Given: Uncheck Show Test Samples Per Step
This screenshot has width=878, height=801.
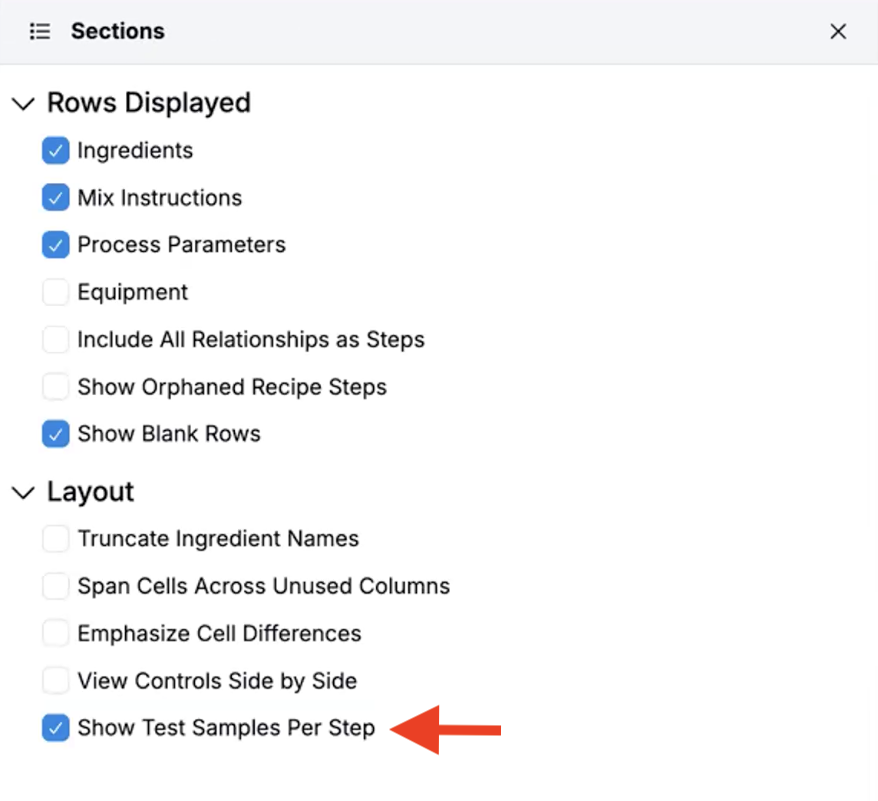Looking at the screenshot, I should coord(56,728).
